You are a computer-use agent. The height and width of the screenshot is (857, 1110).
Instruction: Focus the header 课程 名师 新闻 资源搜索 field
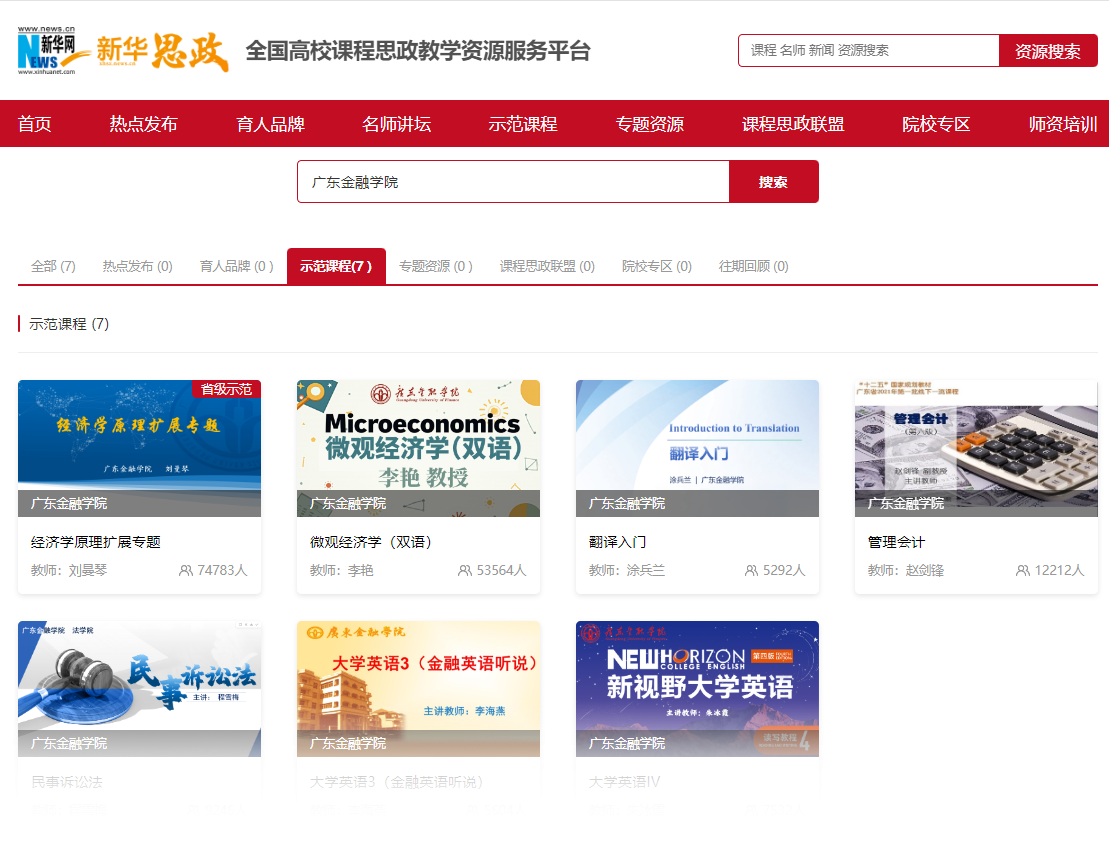[x=869, y=51]
